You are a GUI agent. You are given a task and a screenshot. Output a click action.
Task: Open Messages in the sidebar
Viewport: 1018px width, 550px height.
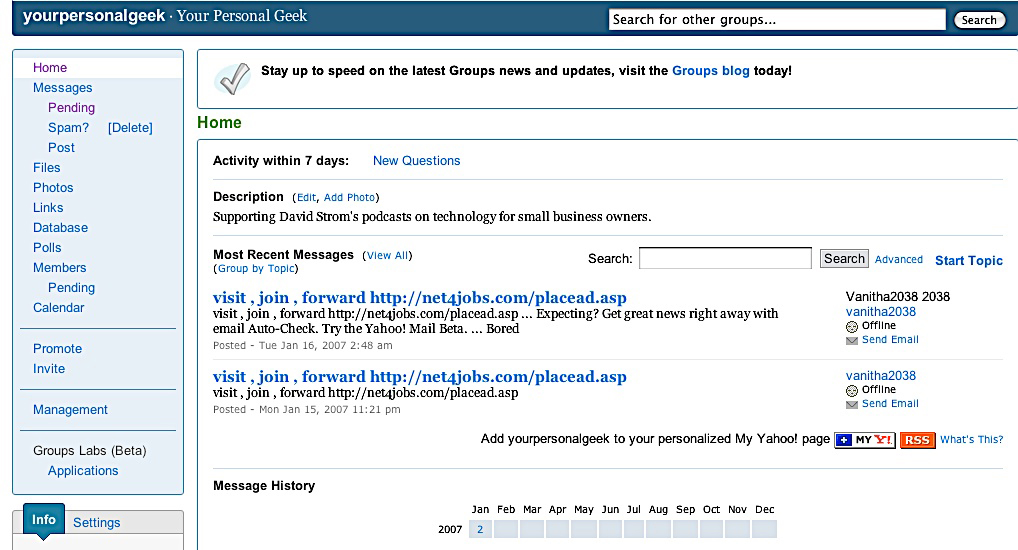click(62, 88)
